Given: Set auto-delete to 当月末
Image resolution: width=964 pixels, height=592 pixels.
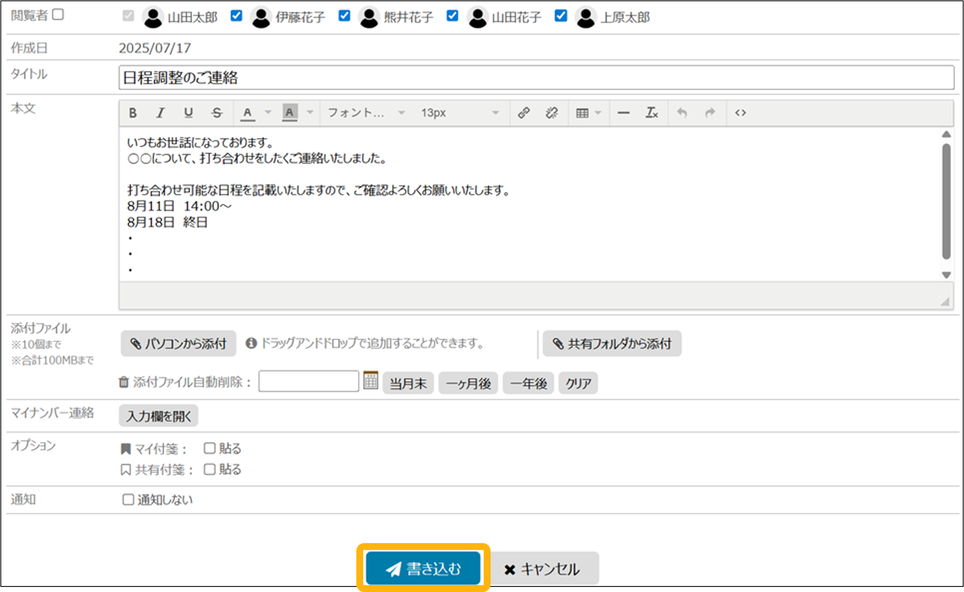Looking at the screenshot, I should coord(409,383).
